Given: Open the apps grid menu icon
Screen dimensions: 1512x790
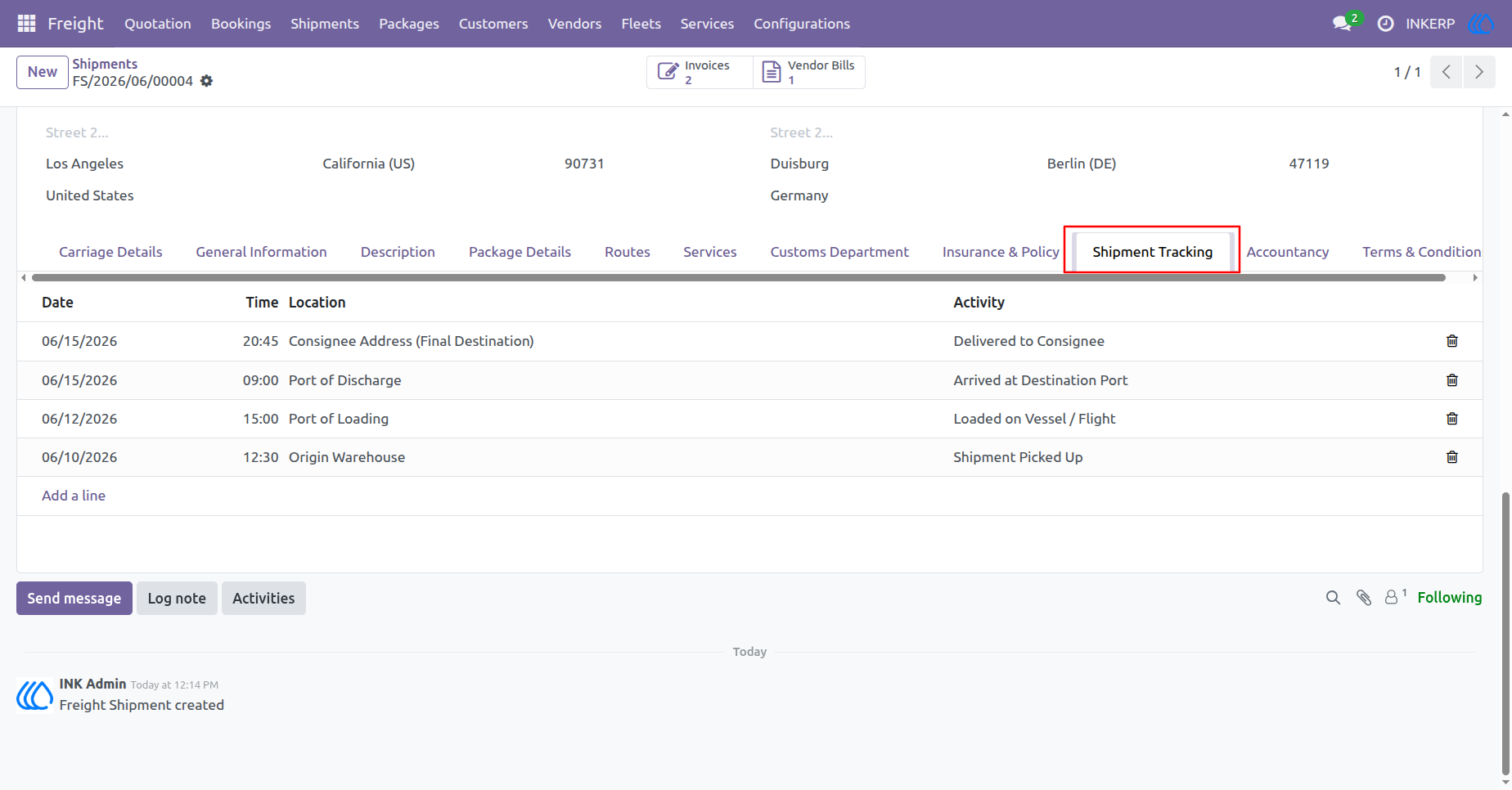Looking at the screenshot, I should click(x=26, y=24).
